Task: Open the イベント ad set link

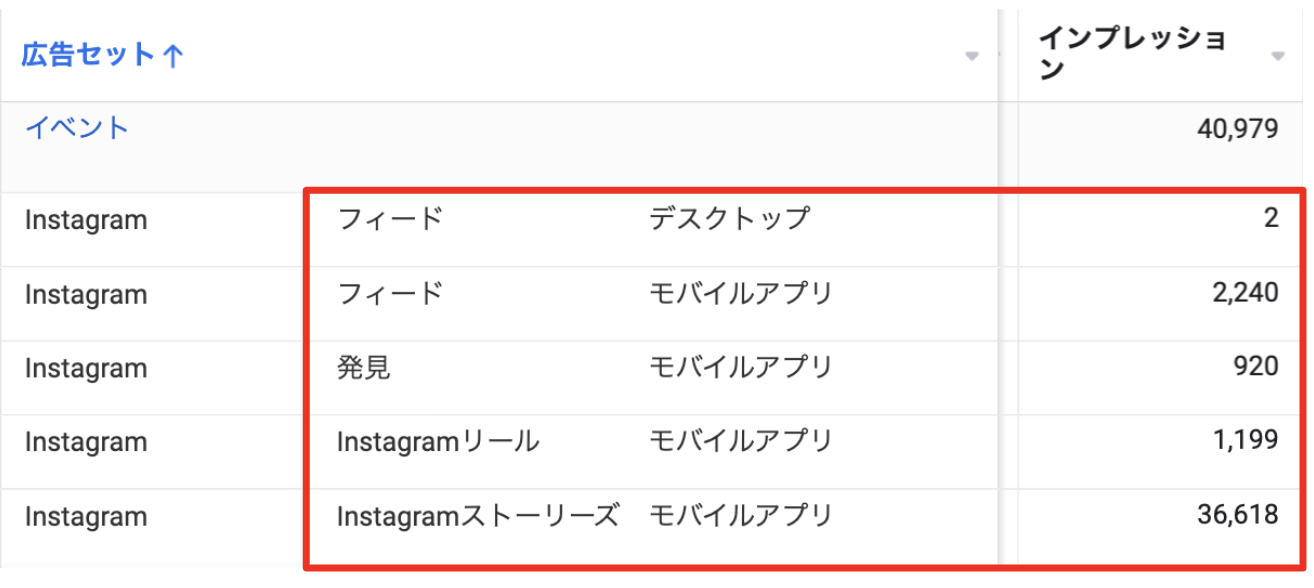Action: (77, 128)
